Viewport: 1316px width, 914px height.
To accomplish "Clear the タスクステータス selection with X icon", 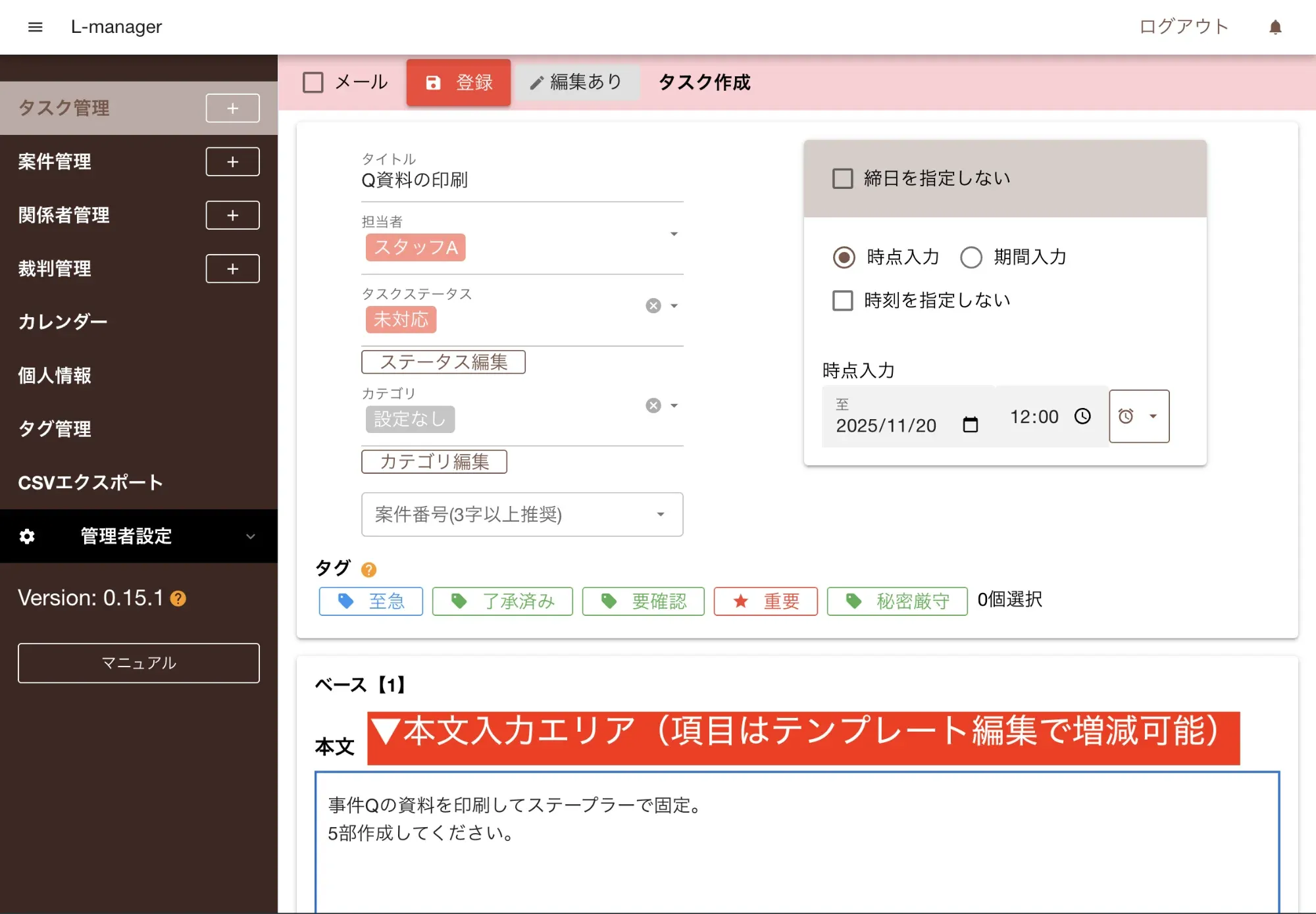I will (x=653, y=306).
